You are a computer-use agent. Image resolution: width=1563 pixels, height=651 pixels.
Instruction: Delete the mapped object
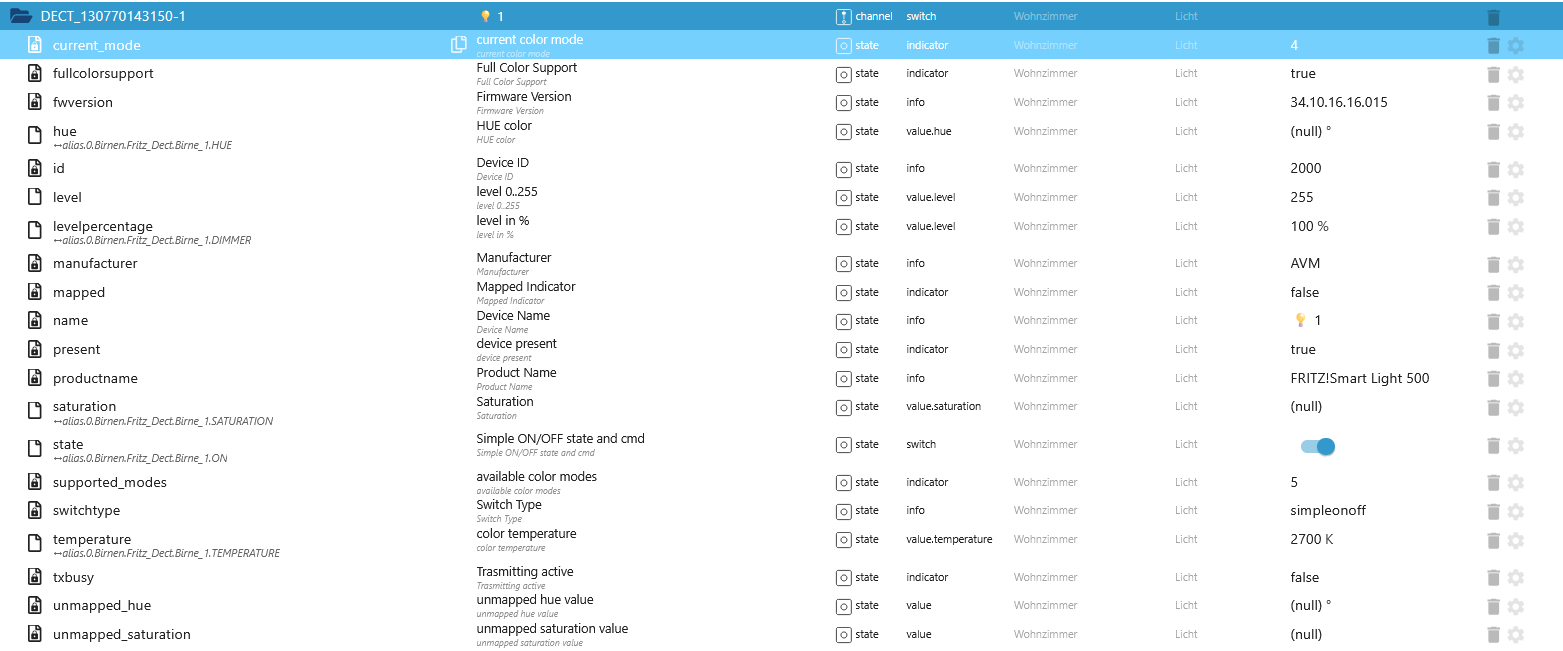click(x=1493, y=293)
